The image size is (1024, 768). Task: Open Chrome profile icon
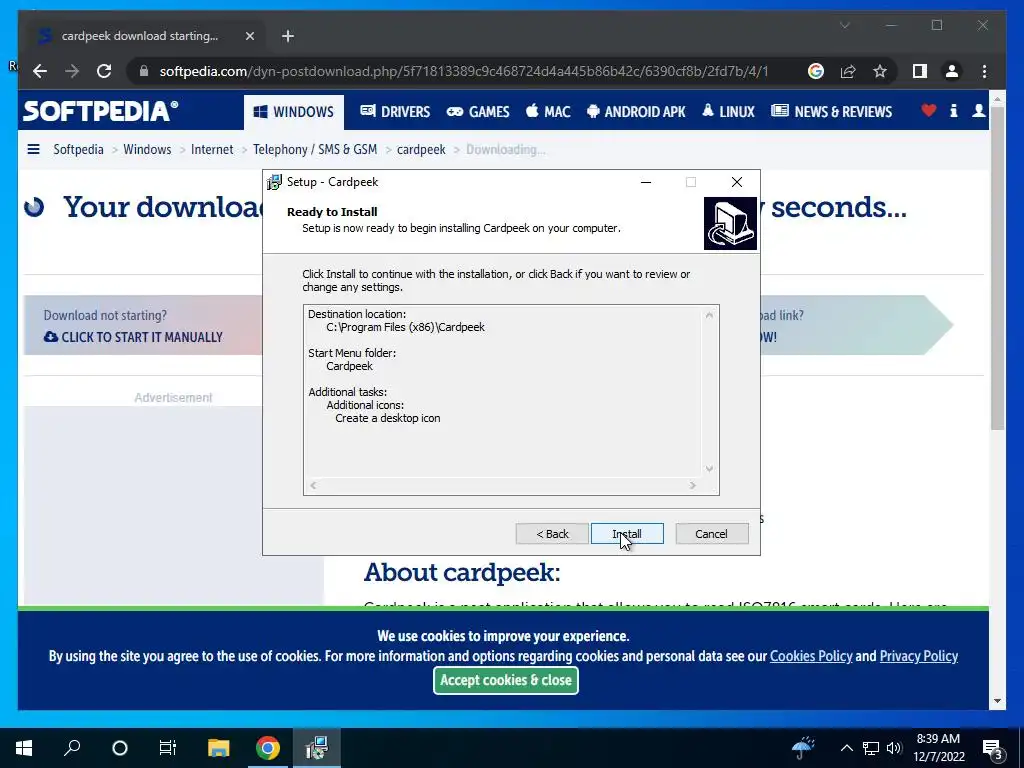(x=952, y=71)
